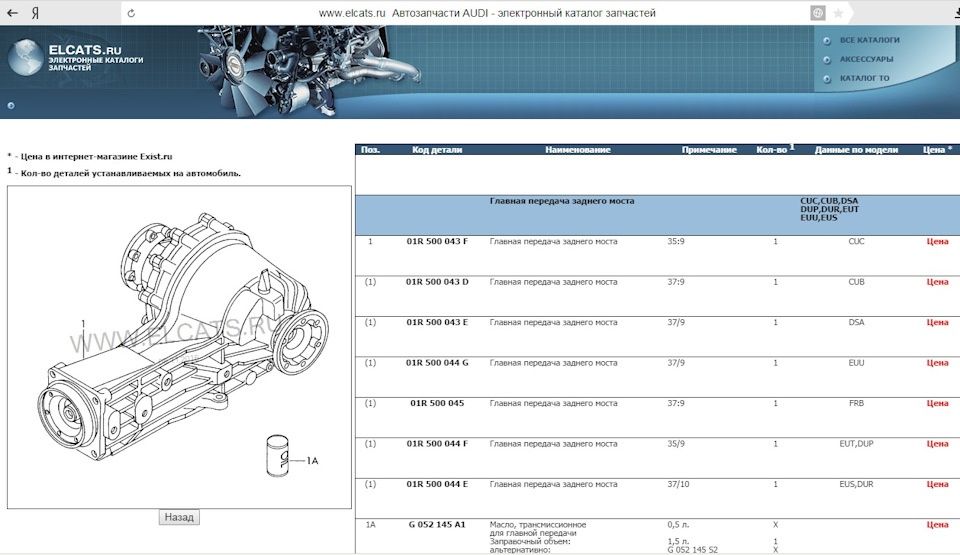Open Цена link for 01R 500 045

pyautogui.click(x=937, y=403)
